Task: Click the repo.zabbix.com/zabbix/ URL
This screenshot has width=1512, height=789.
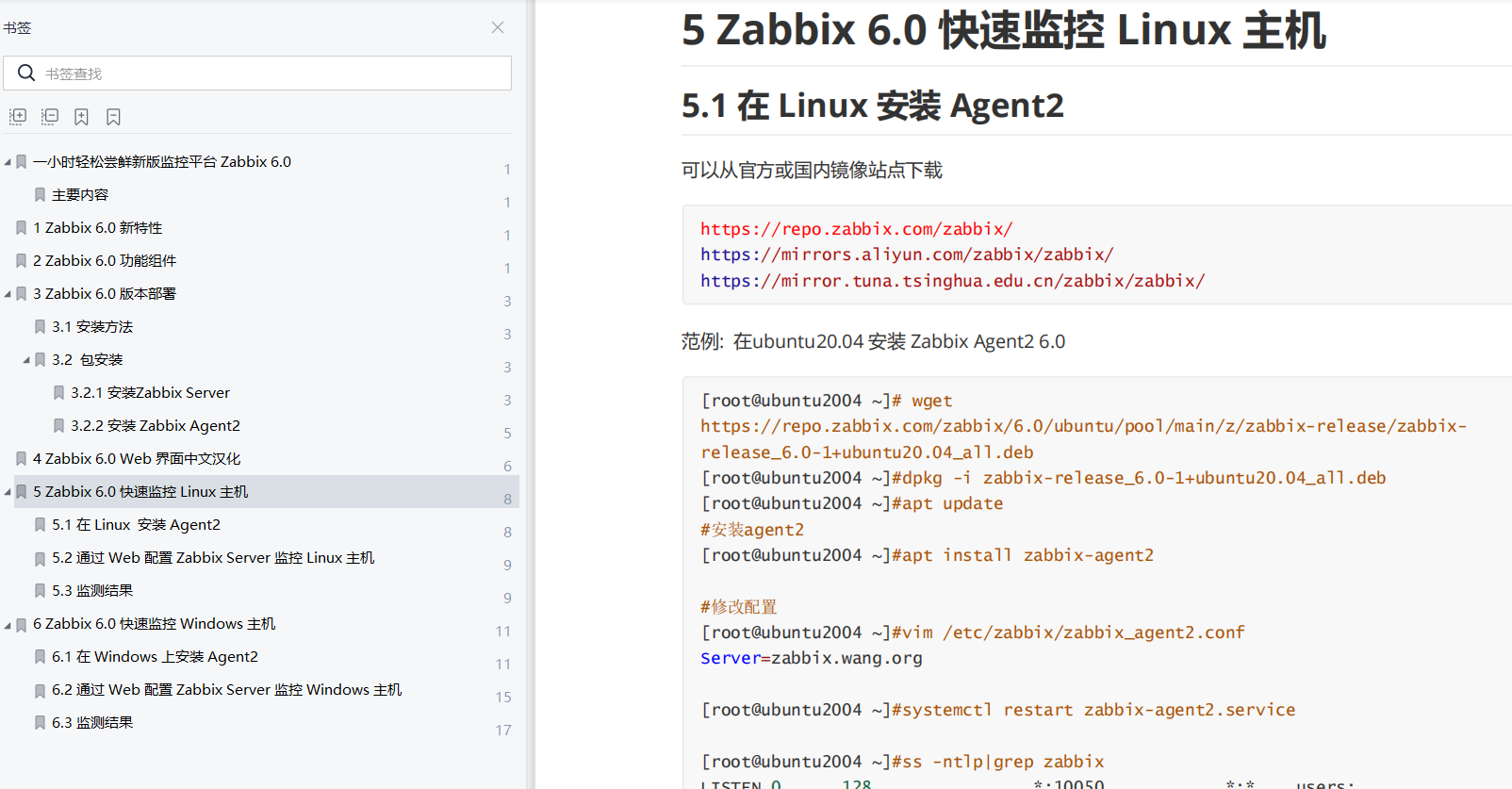Action: [x=857, y=229]
